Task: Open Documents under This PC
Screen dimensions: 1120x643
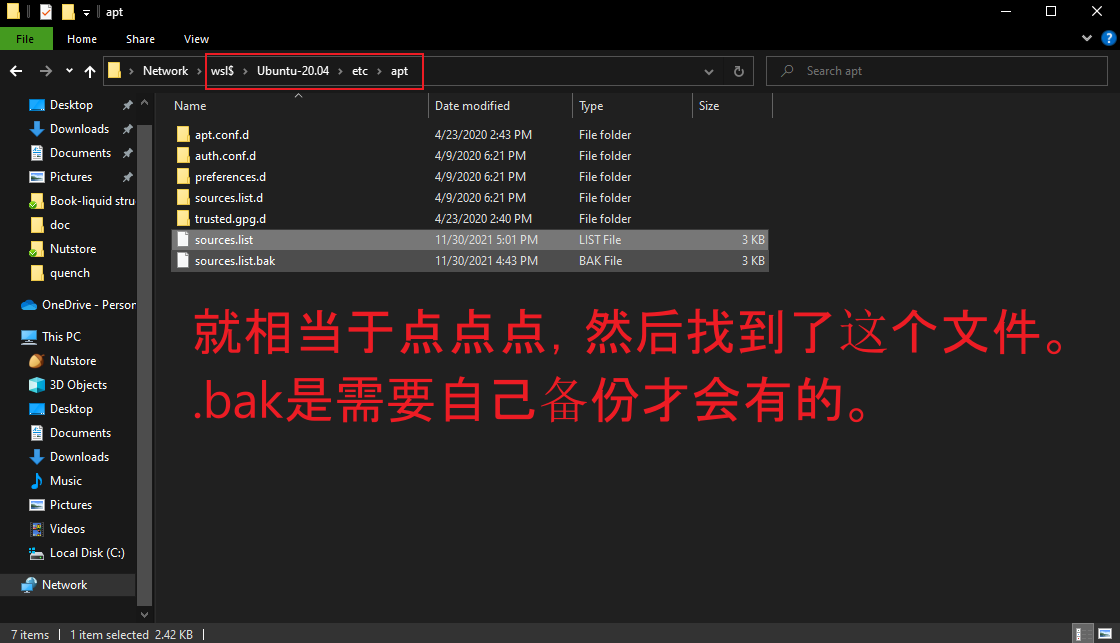Action: [80, 433]
